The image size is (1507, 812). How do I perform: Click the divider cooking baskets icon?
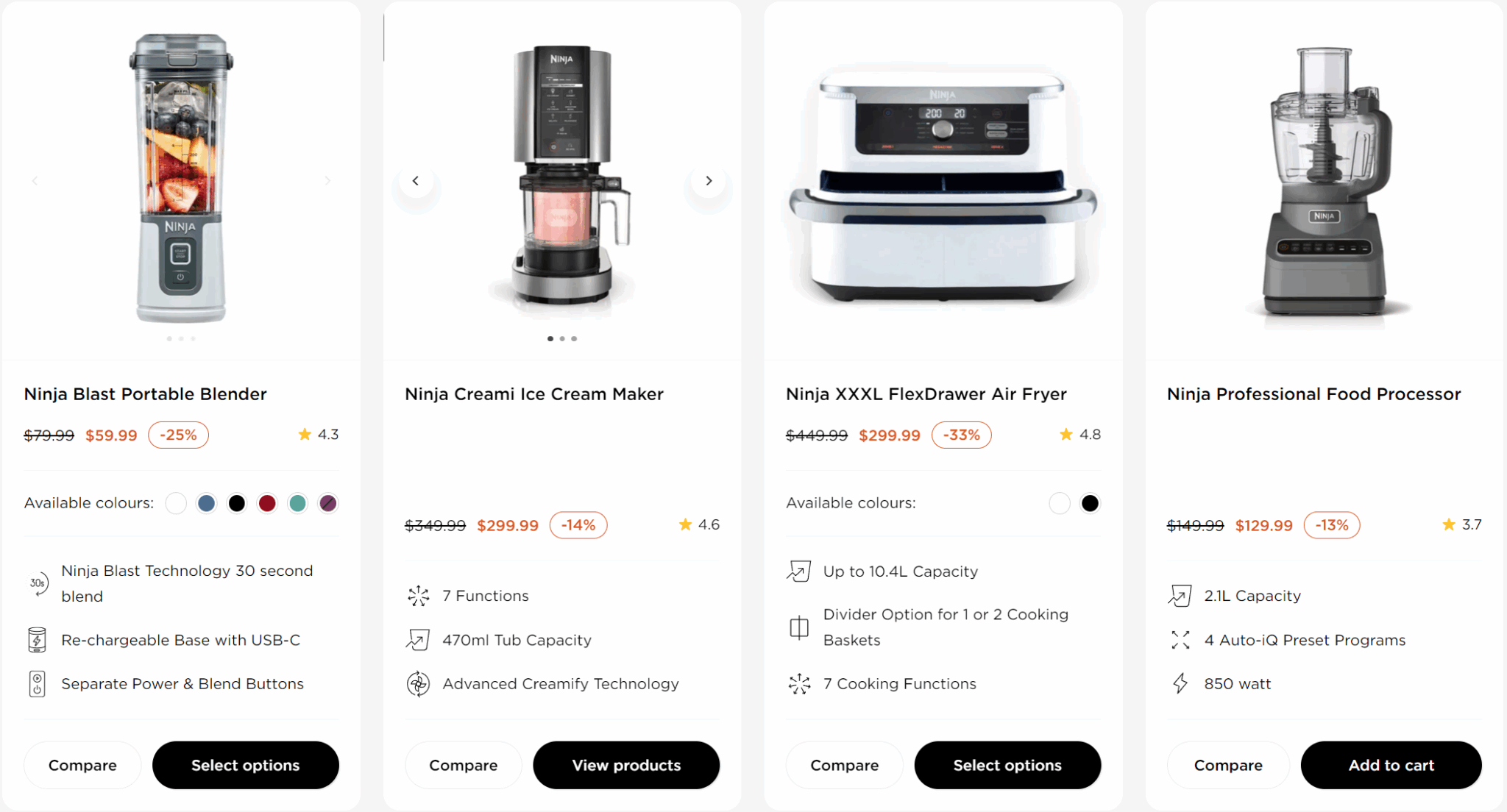point(799,627)
